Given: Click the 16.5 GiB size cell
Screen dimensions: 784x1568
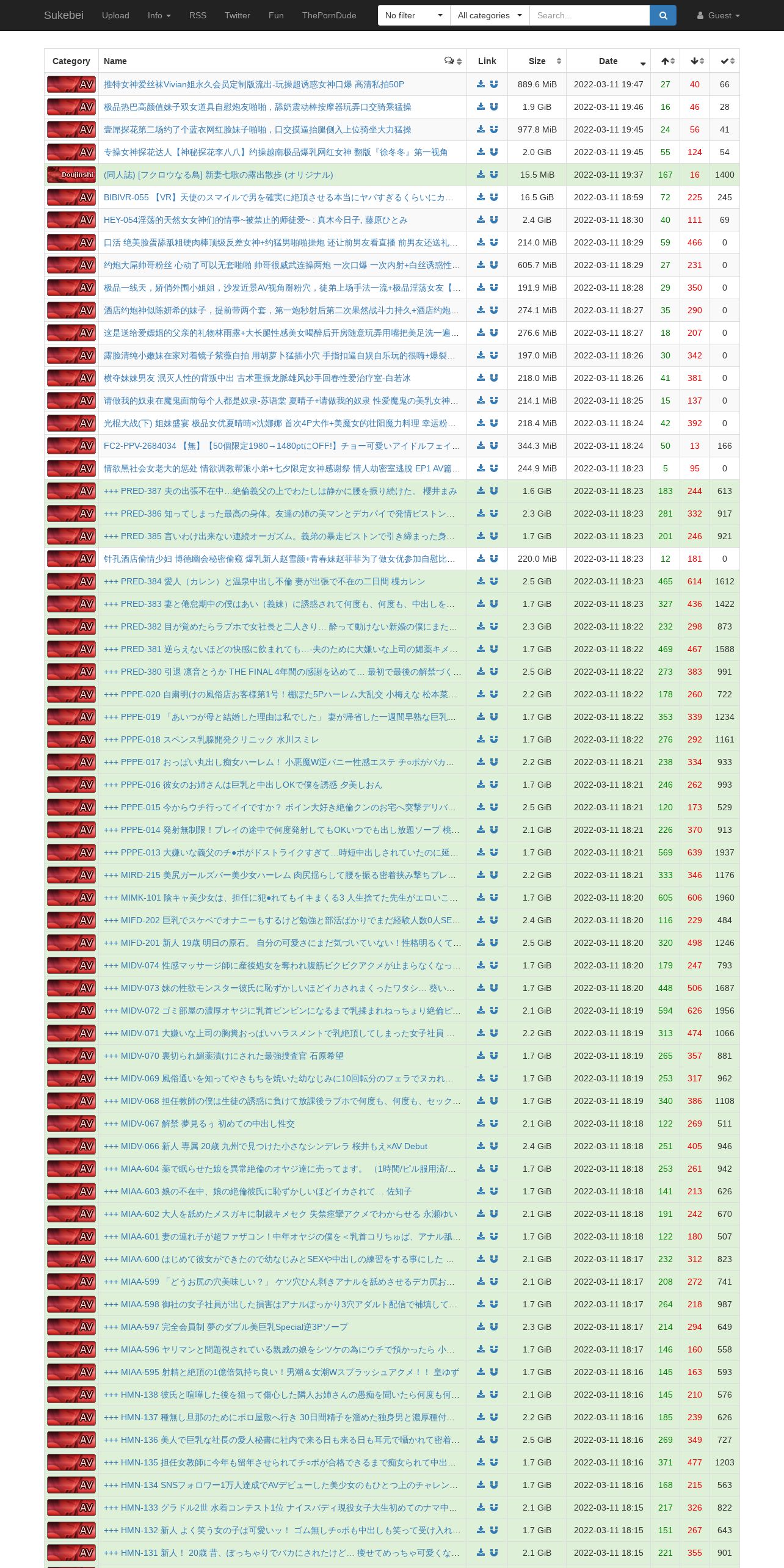Looking at the screenshot, I should (x=537, y=197).
